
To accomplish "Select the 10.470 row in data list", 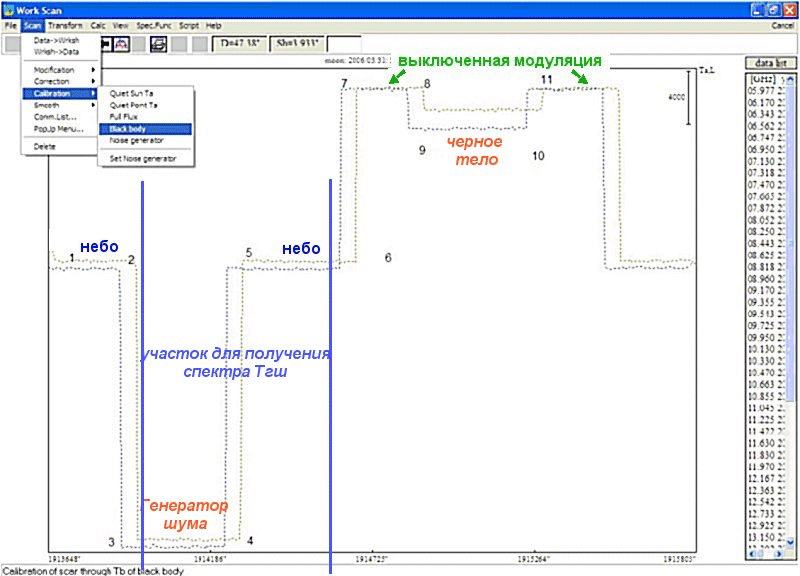I will click(x=766, y=372).
